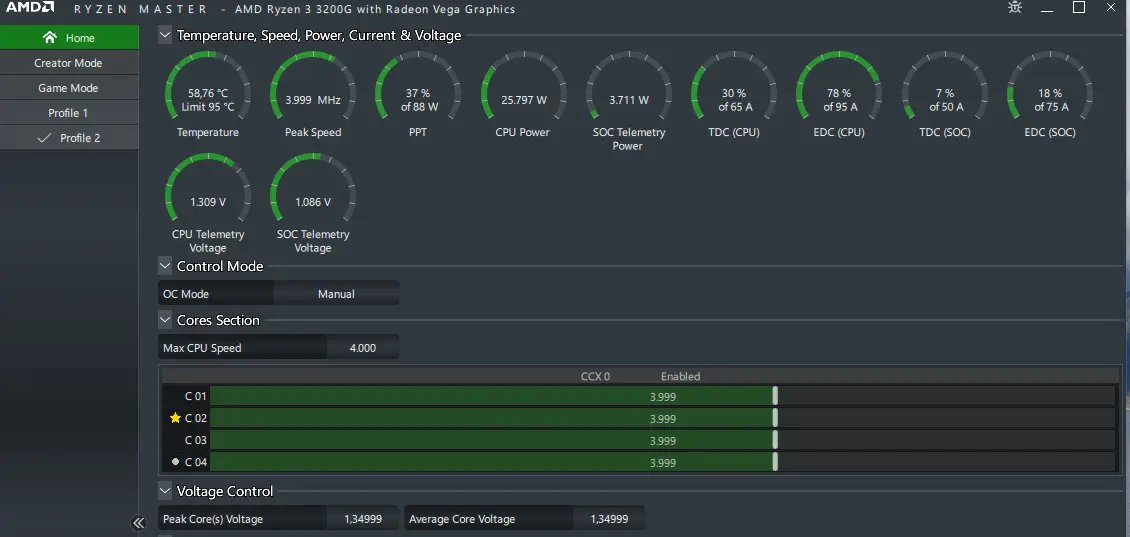This screenshot has width=1130, height=537.
Task: Select Profile 2
Action: click(x=69, y=138)
